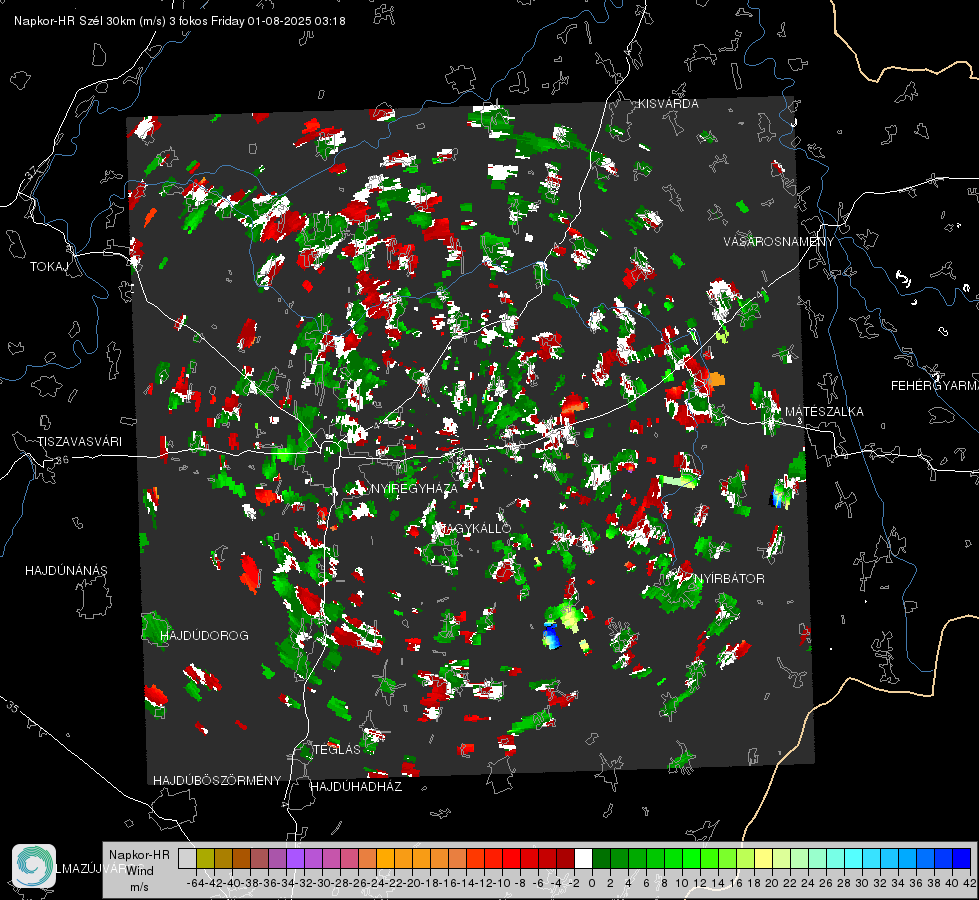Click the NYÍRBÁTOR city label

pyautogui.click(x=729, y=579)
